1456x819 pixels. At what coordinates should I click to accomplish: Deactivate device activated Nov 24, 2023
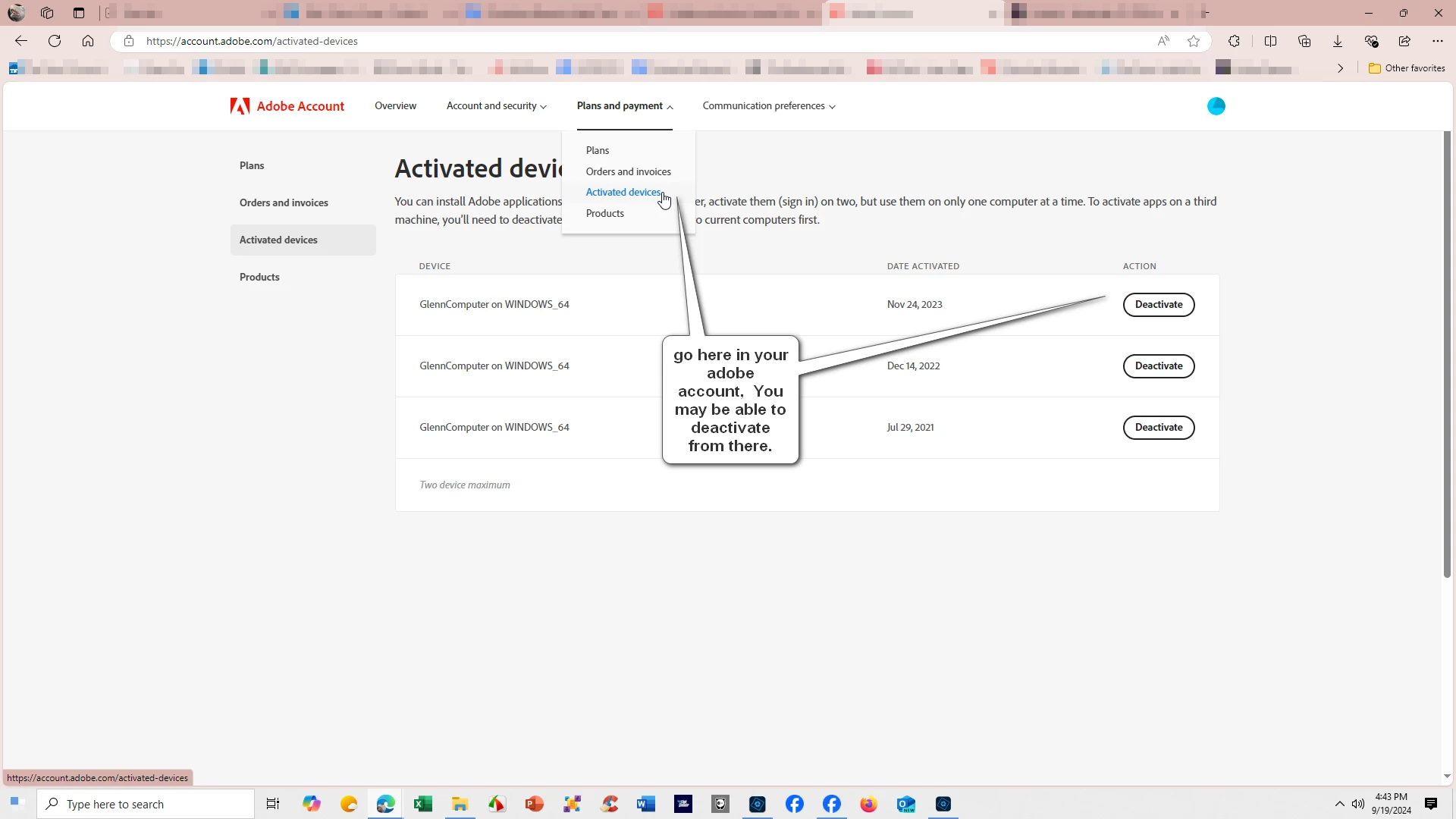point(1158,305)
